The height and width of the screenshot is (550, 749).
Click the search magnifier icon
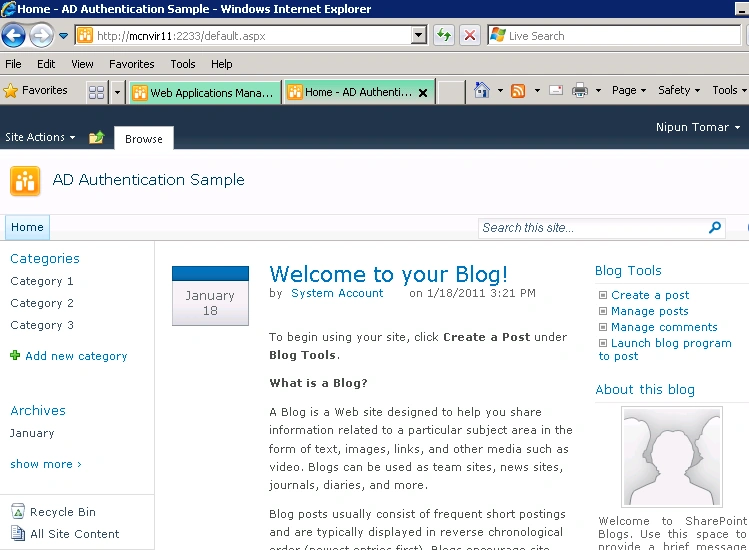click(715, 227)
